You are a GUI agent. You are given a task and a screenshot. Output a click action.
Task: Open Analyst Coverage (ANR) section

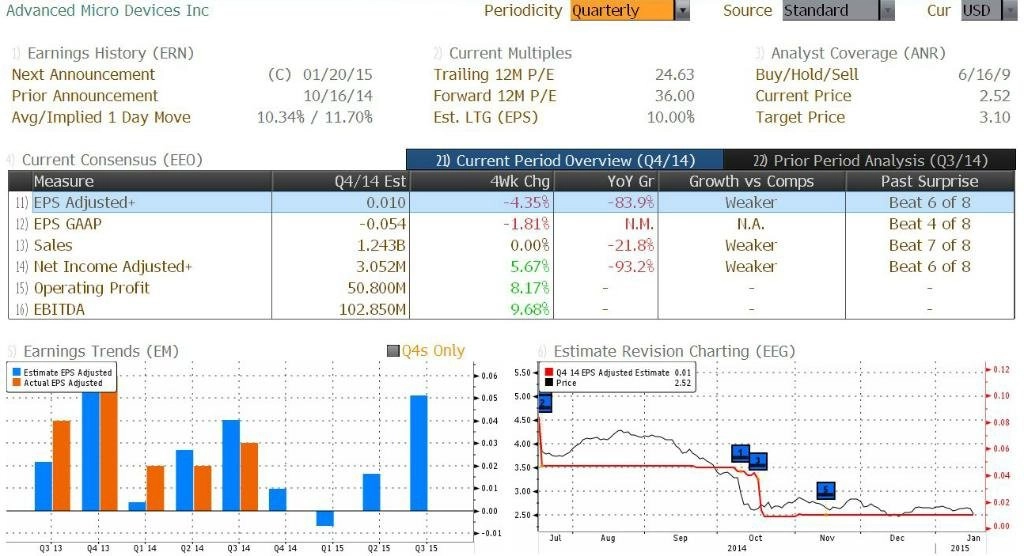pos(857,53)
